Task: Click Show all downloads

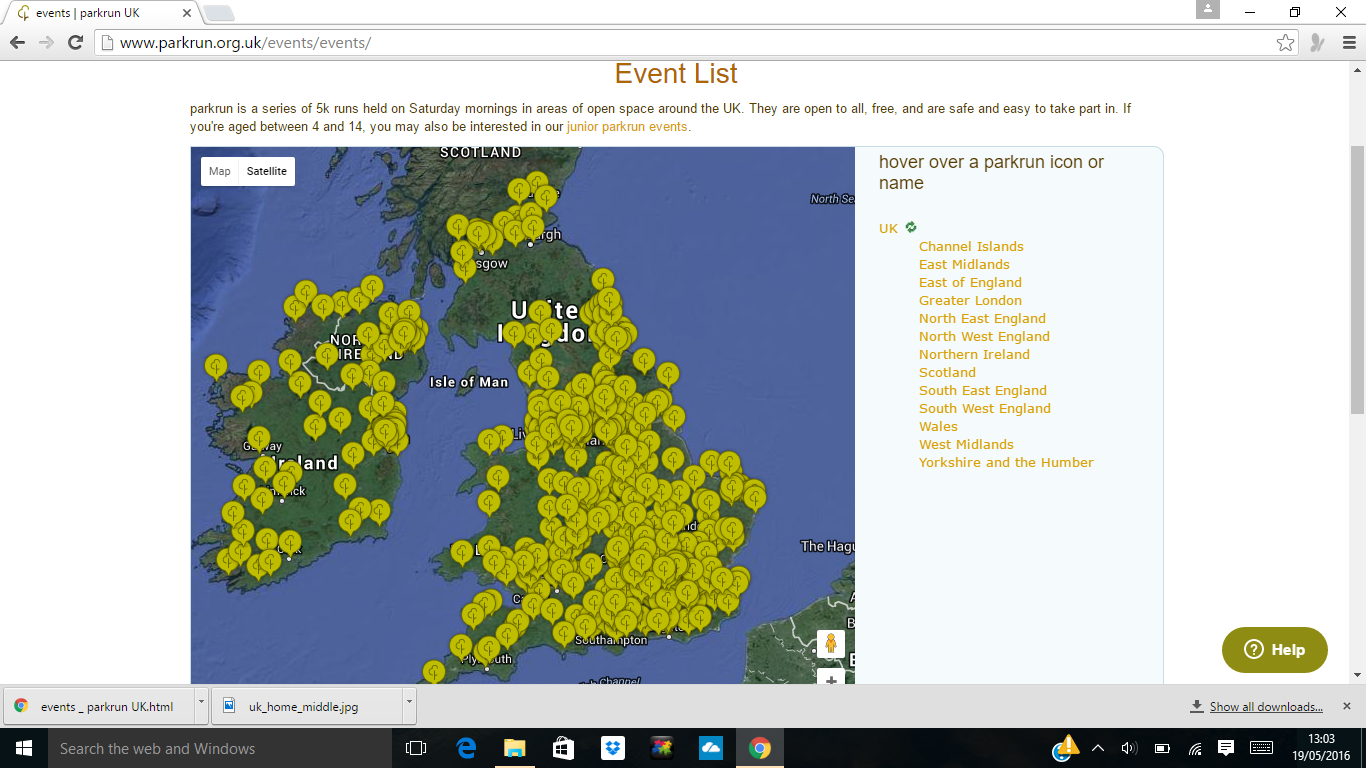Action: [x=1266, y=707]
